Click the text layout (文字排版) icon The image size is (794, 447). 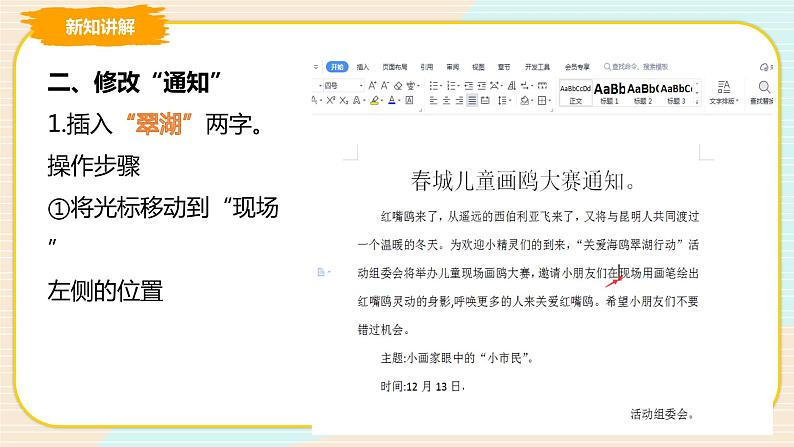pyautogui.click(x=724, y=87)
